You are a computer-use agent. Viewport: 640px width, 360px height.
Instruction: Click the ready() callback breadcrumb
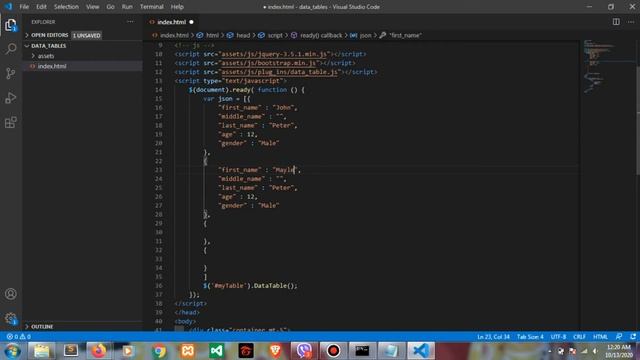pyautogui.click(x=321, y=36)
